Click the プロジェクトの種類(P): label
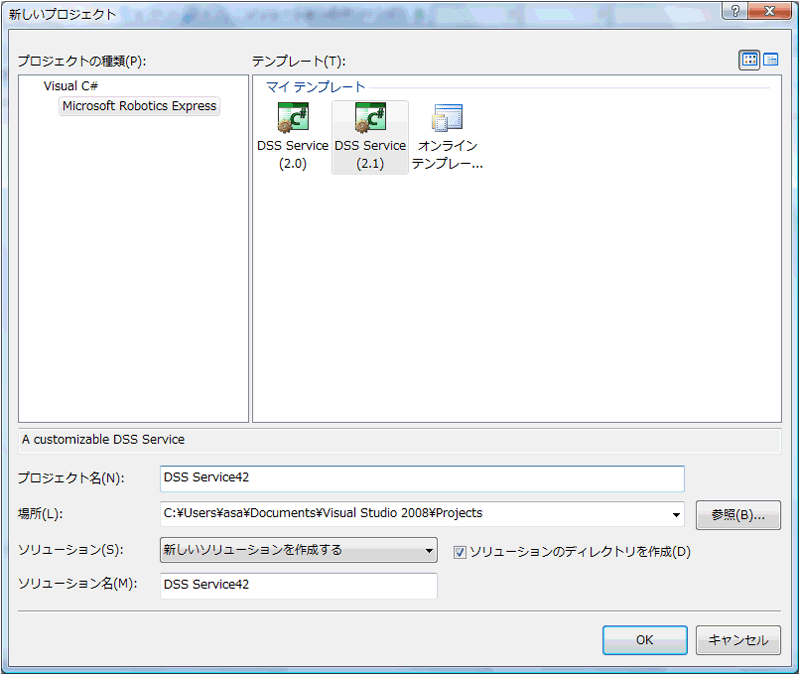The image size is (800, 675). click(x=82, y=61)
